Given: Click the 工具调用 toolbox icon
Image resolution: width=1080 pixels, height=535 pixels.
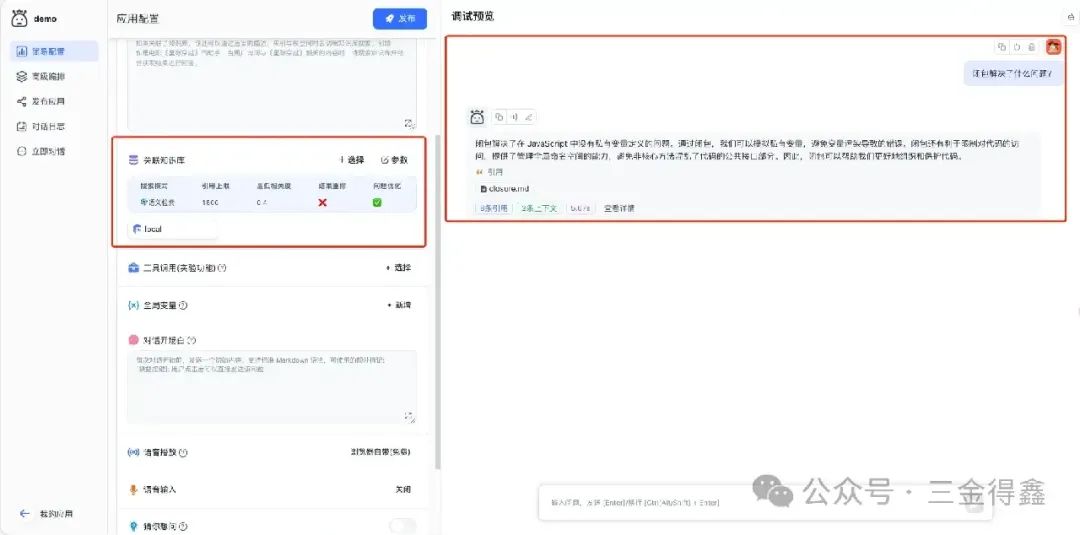Looking at the screenshot, I should click(x=134, y=267).
